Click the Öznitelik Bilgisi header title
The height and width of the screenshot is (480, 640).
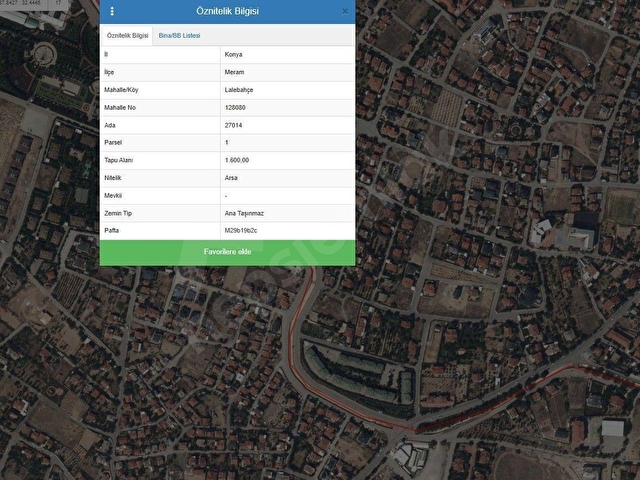227,11
